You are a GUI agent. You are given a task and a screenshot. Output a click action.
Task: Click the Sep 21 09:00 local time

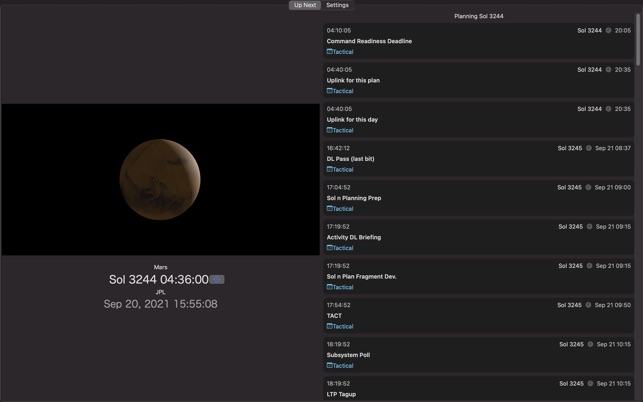[x=613, y=187]
